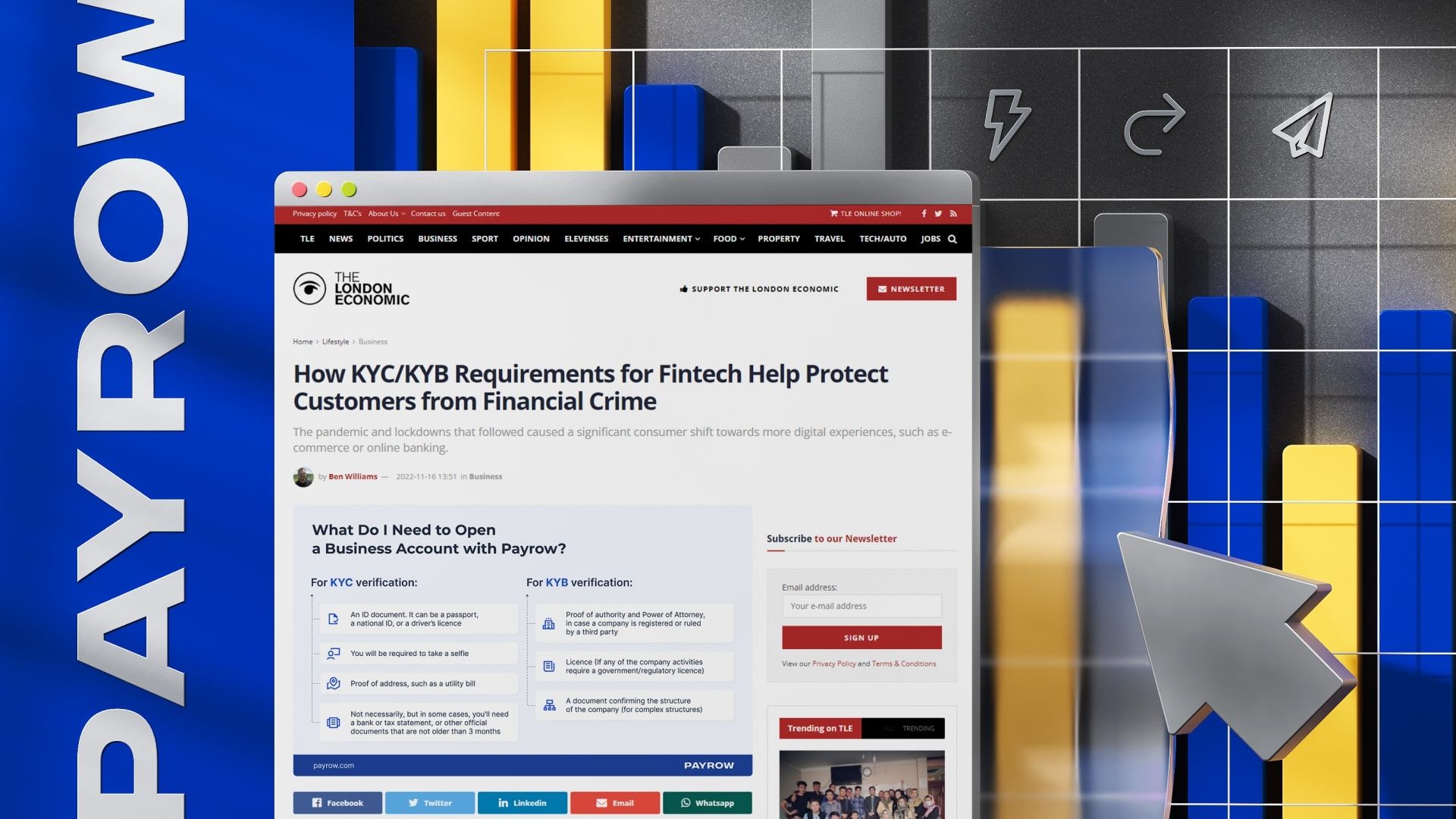Open the RSS feed icon in top bar

pyautogui.click(x=953, y=214)
